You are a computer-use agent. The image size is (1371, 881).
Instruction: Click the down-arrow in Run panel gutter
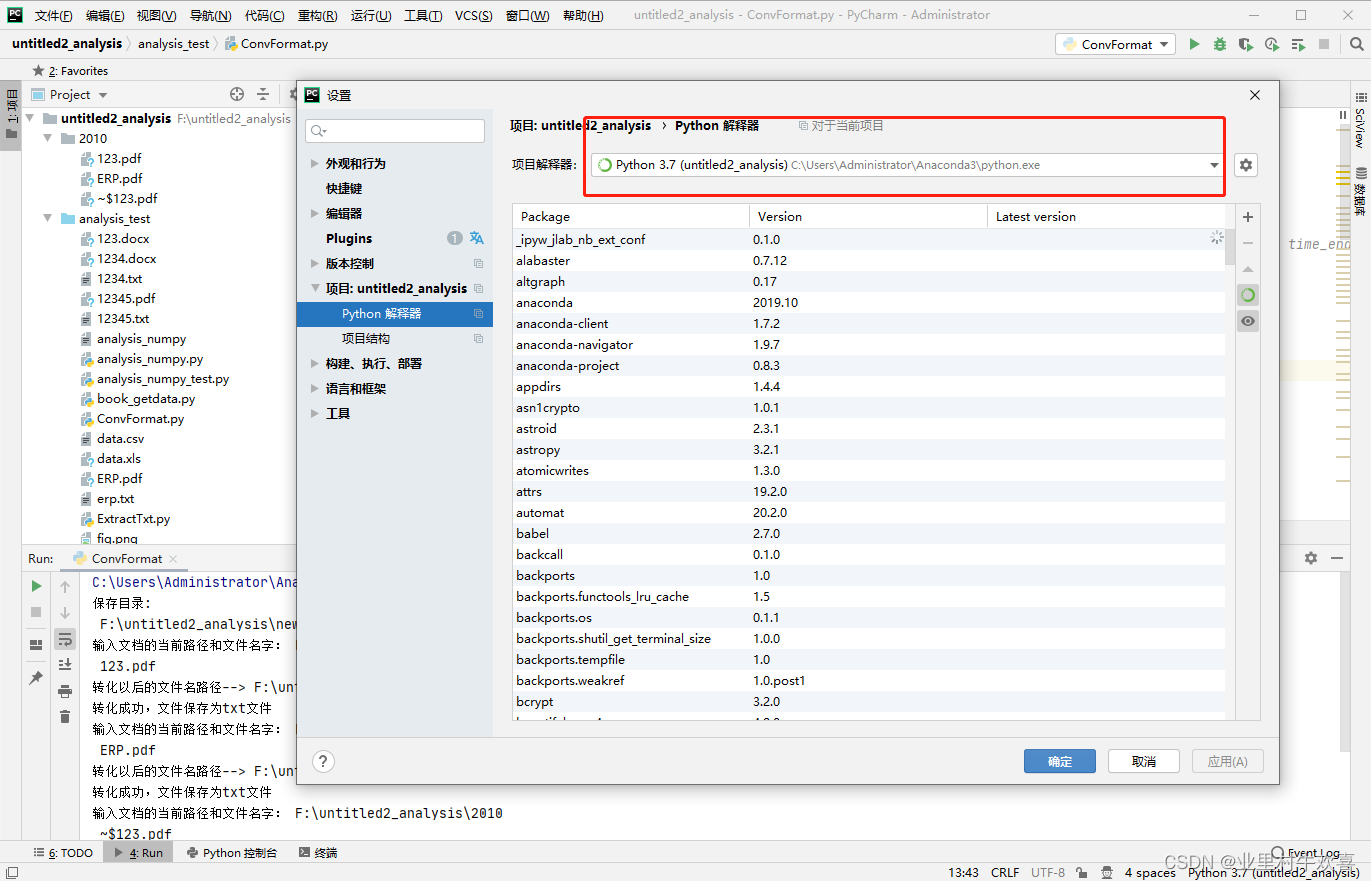click(65, 612)
